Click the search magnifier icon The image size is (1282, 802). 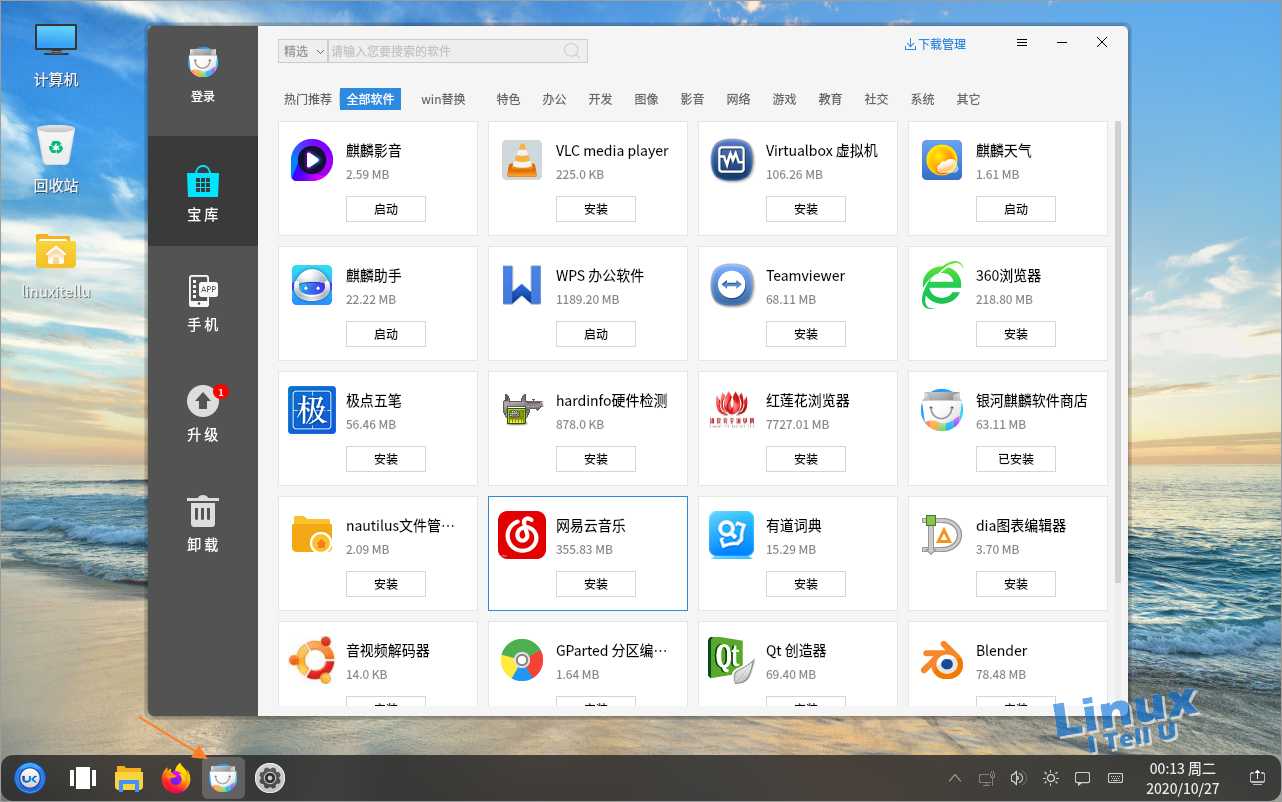[x=572, y=51]
